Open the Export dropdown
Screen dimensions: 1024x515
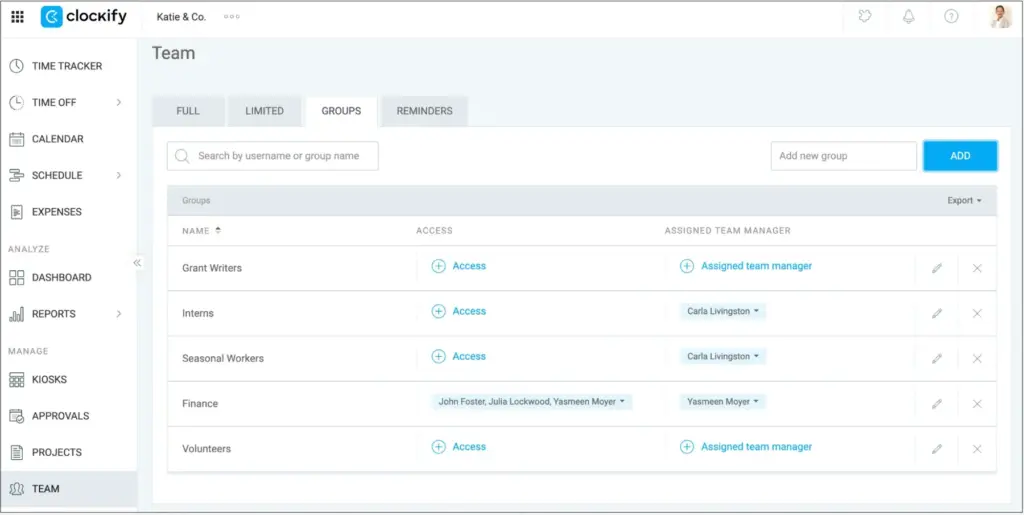[x=965, y=200]
